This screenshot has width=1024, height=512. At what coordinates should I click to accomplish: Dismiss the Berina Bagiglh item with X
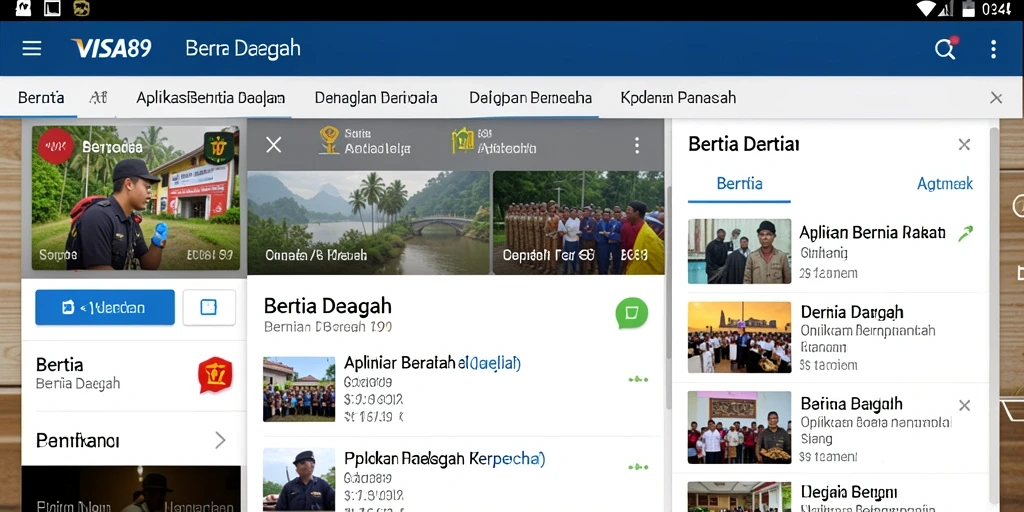(x=964, y=406)
